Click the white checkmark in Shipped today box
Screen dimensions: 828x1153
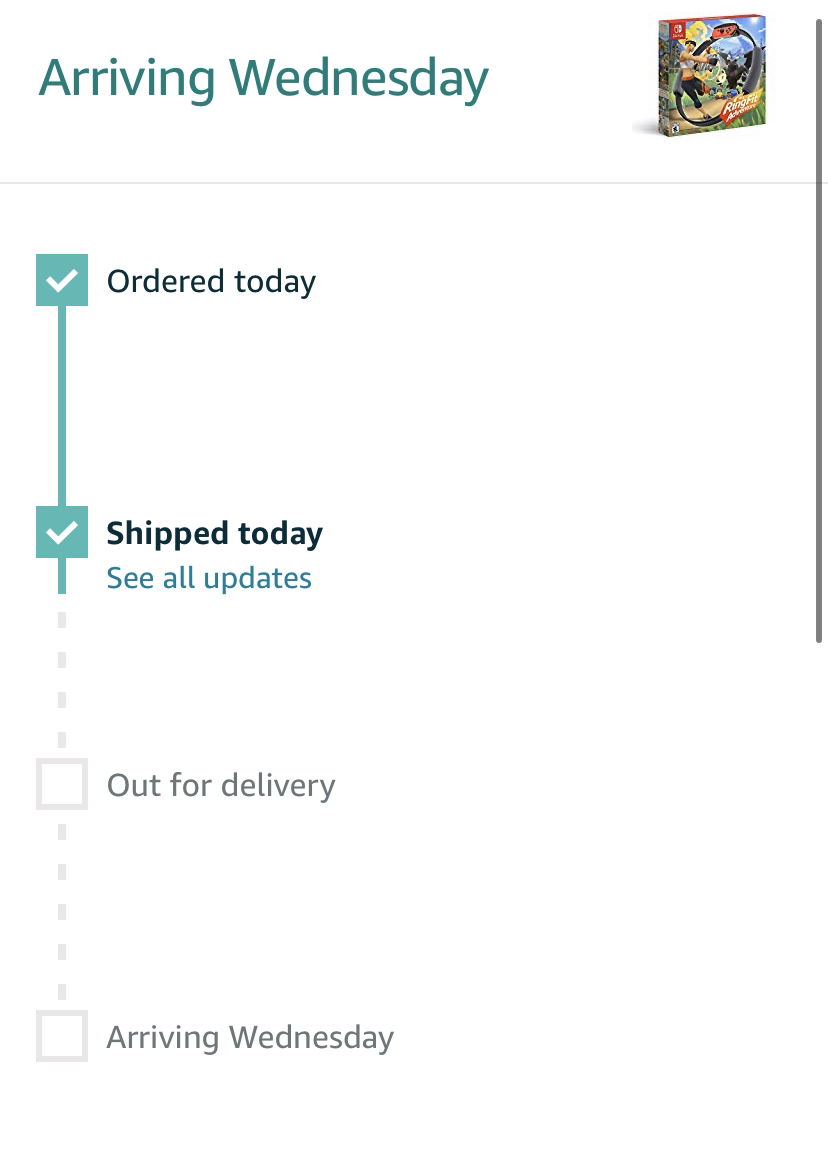(x=62, y=532)
